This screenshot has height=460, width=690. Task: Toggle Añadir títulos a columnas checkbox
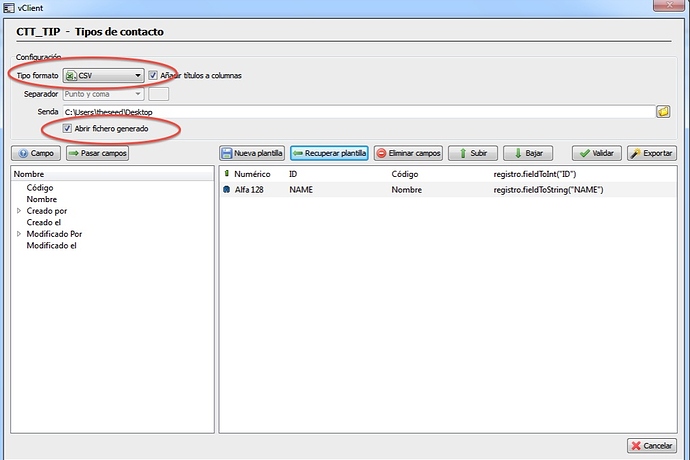(153, 75)
